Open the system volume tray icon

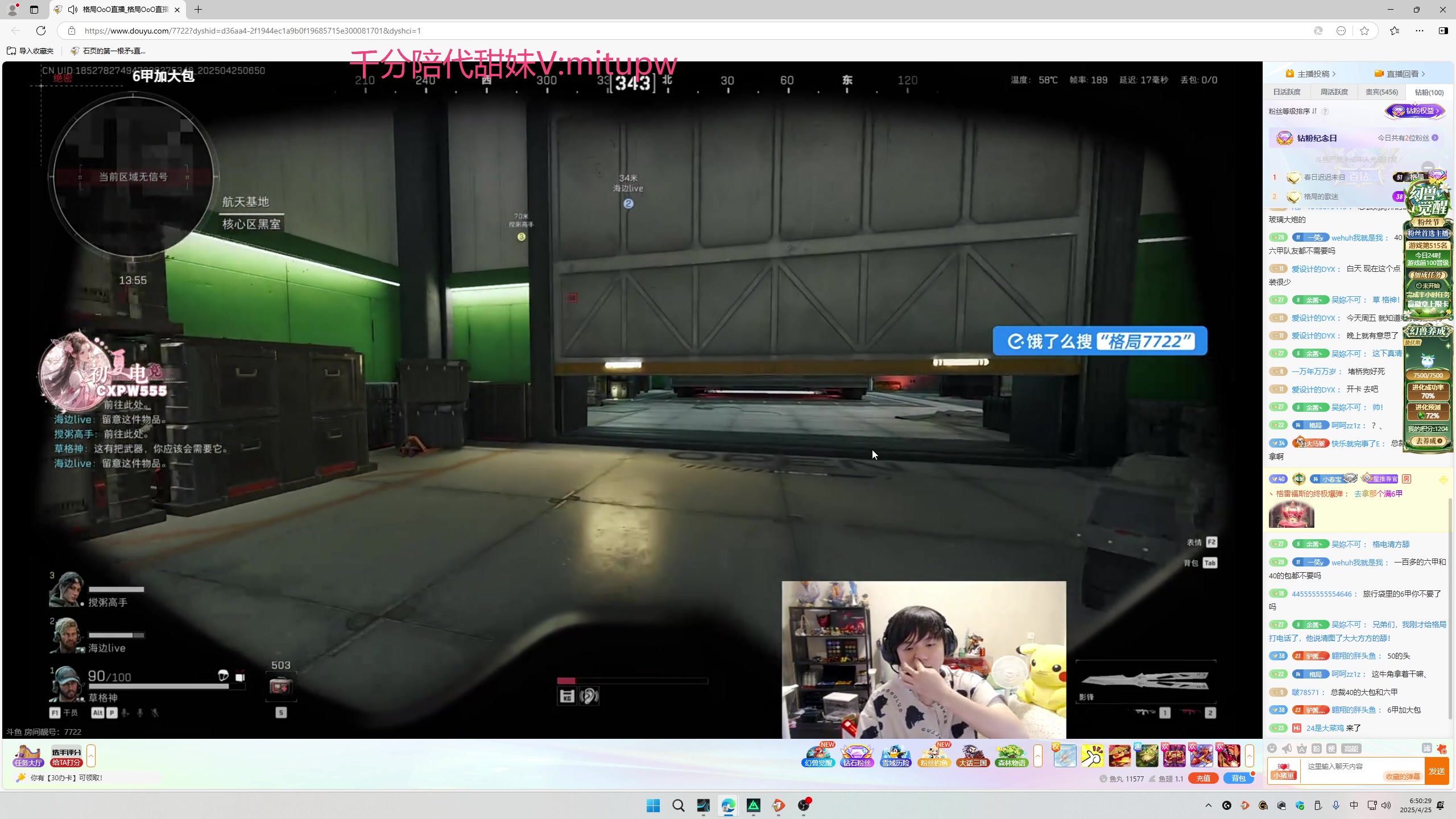[x=1386, y=805]
